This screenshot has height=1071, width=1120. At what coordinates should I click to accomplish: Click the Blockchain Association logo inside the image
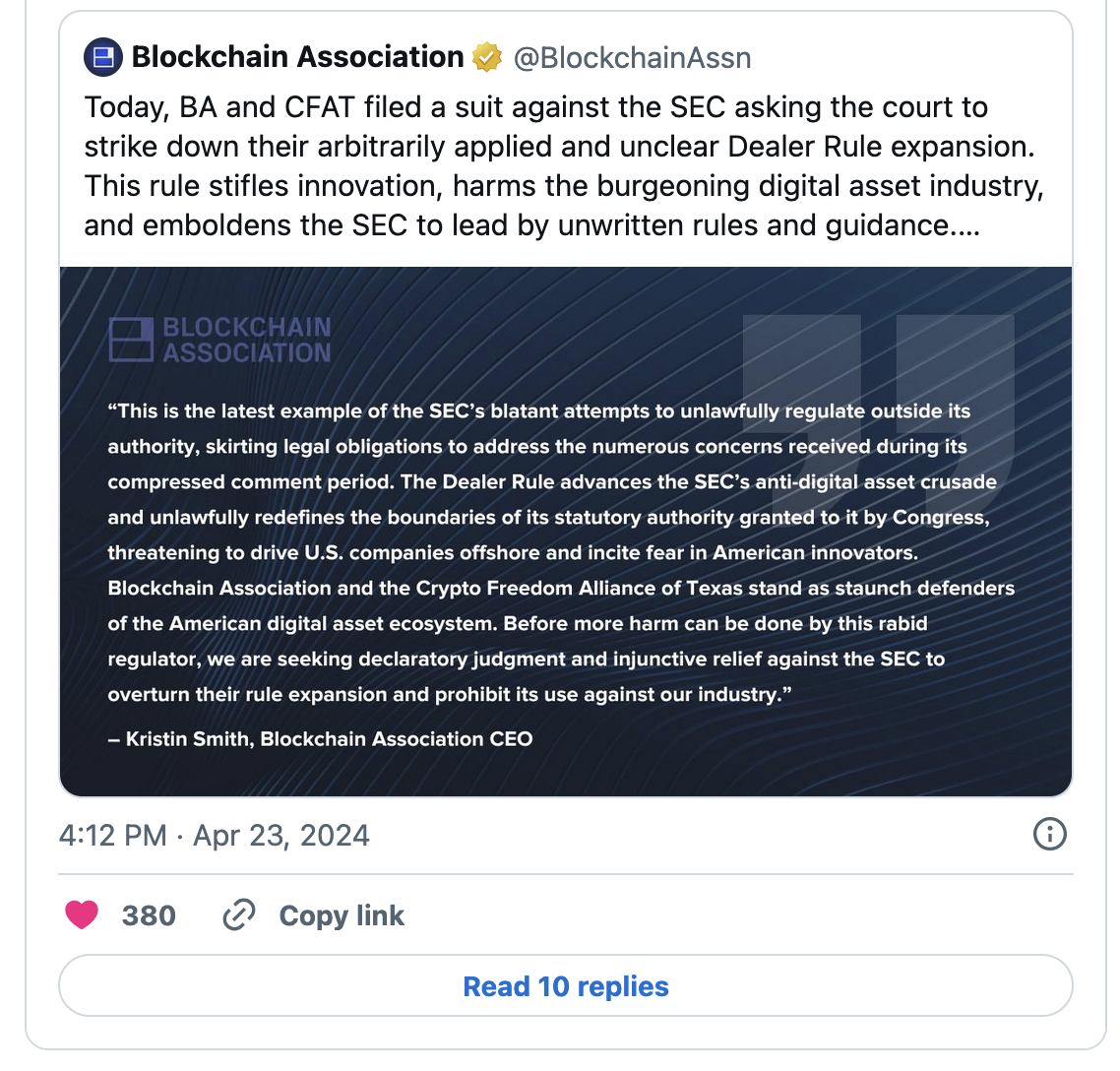131,340
